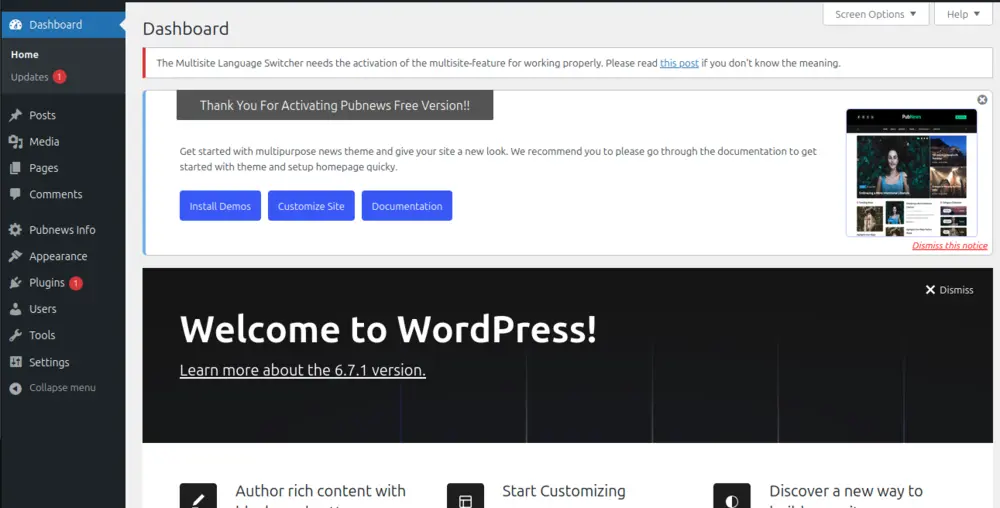This screenshot has width=1000, height=508.
Task: Click the Thank You For Activating Pubnews banner
Action: pyautogui.click(x=335, y=106)
